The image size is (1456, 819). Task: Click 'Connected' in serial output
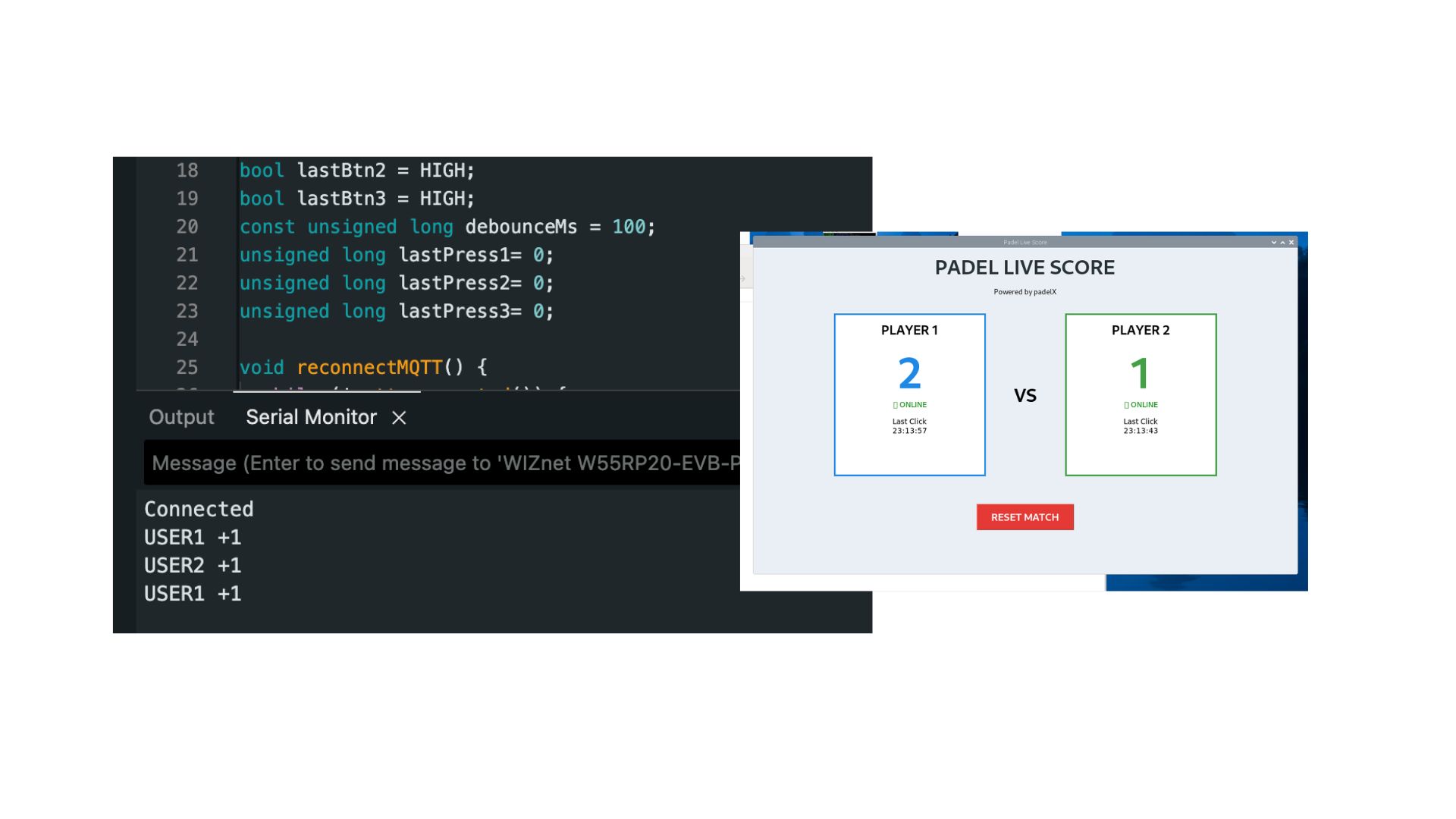199,509
